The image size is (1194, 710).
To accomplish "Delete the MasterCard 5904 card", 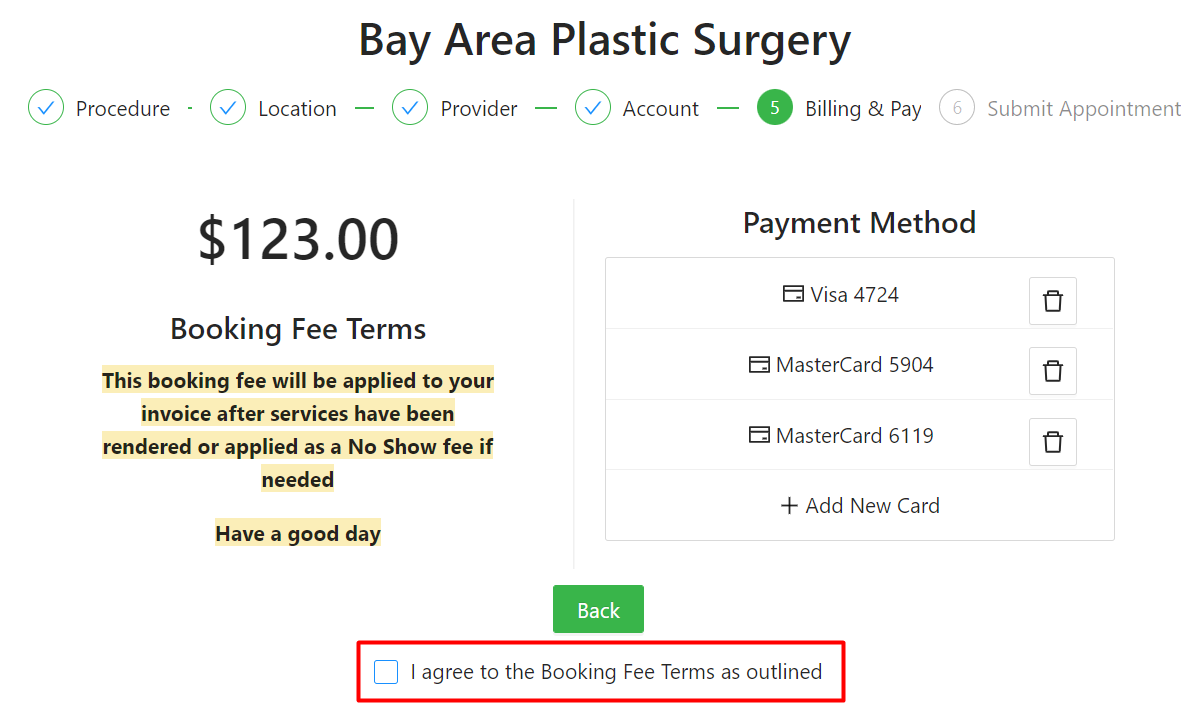I will pos(1052,371).
